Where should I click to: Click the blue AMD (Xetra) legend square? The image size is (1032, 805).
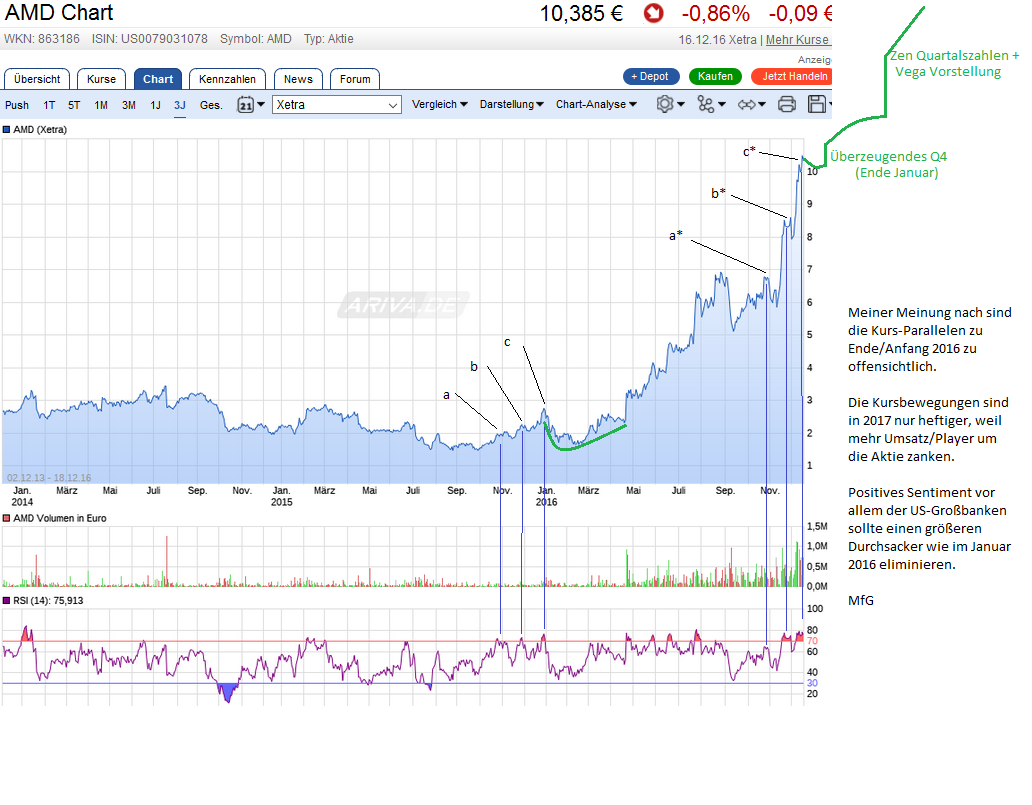click(7, 130)
